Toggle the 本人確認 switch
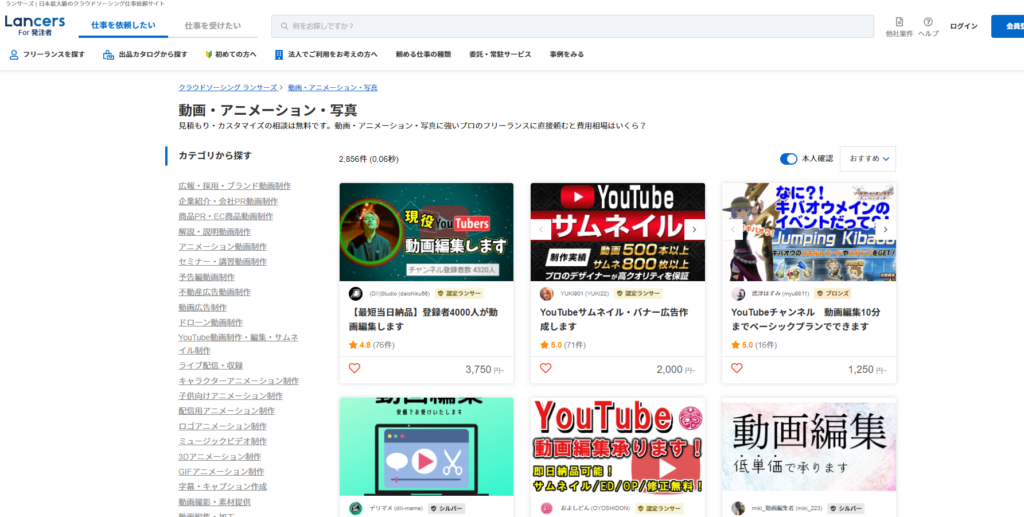1024x517 pixels. click(x=788, y=159)
